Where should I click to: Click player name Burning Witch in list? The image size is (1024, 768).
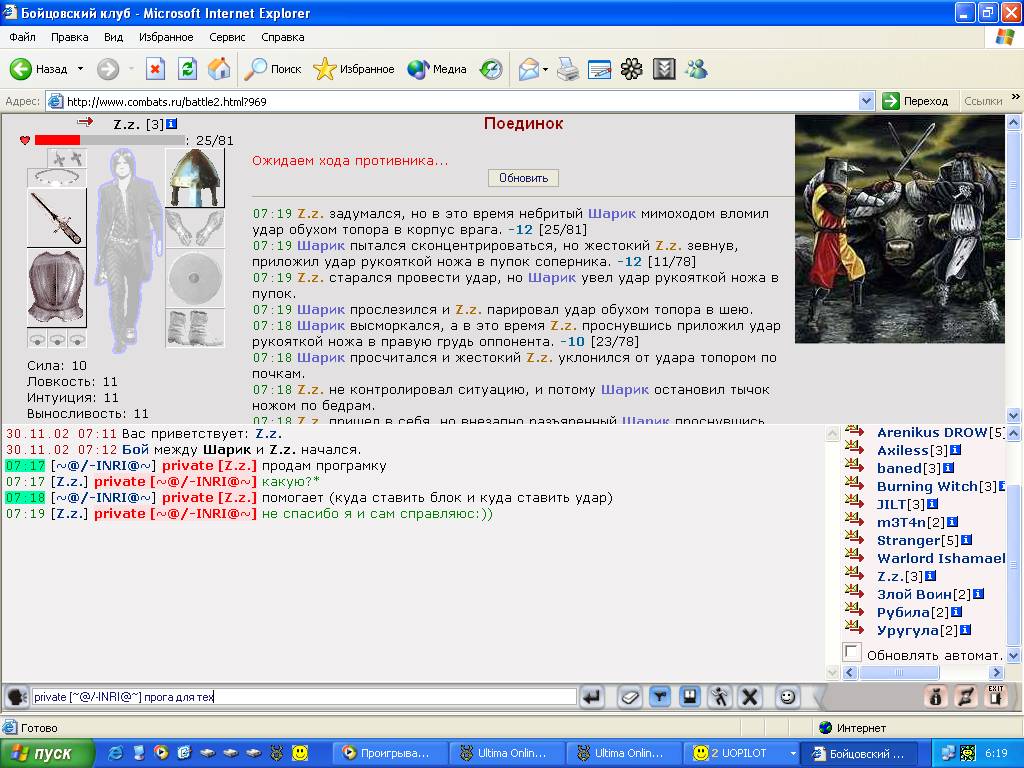coord(927,486)
